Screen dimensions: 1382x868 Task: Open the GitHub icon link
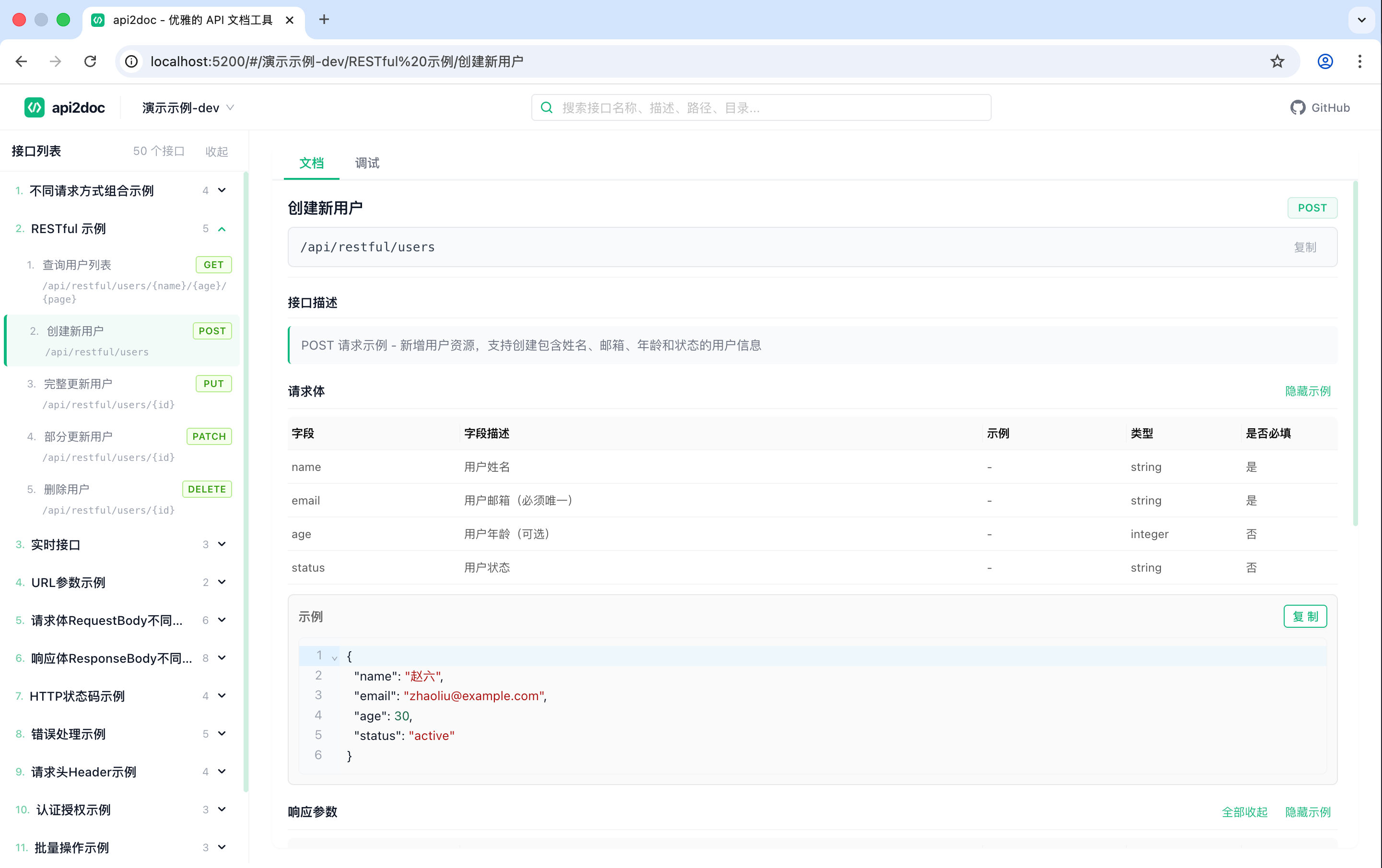click(x=1298, y=107)
